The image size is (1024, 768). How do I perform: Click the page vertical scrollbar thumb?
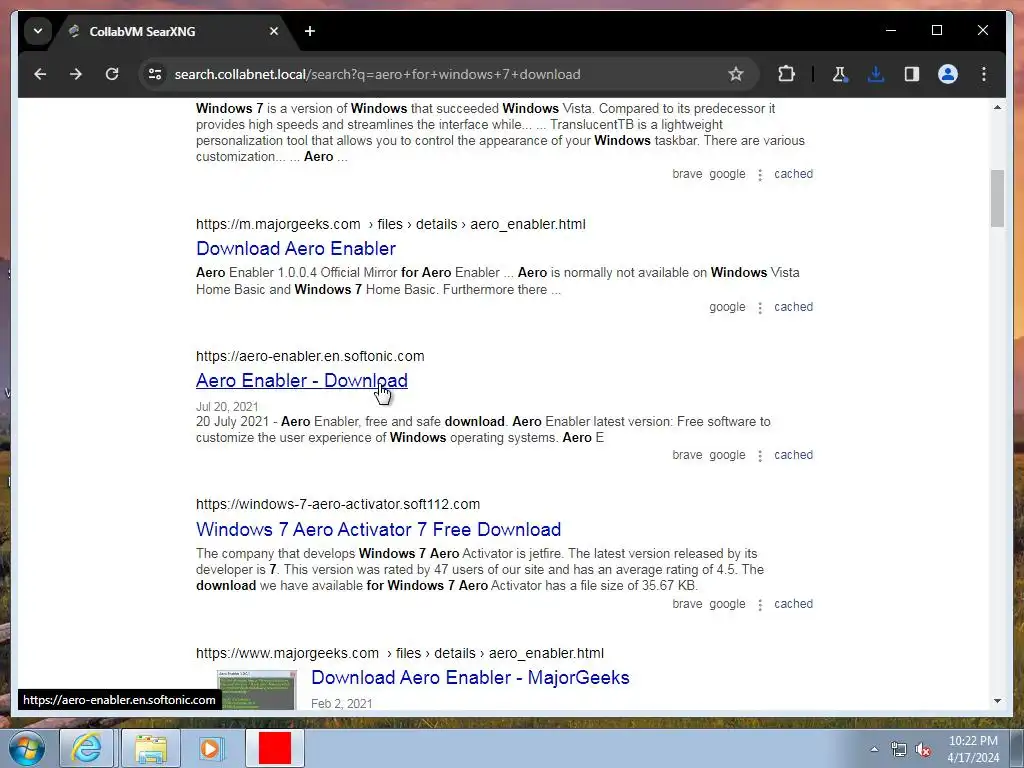coord(997,198)
